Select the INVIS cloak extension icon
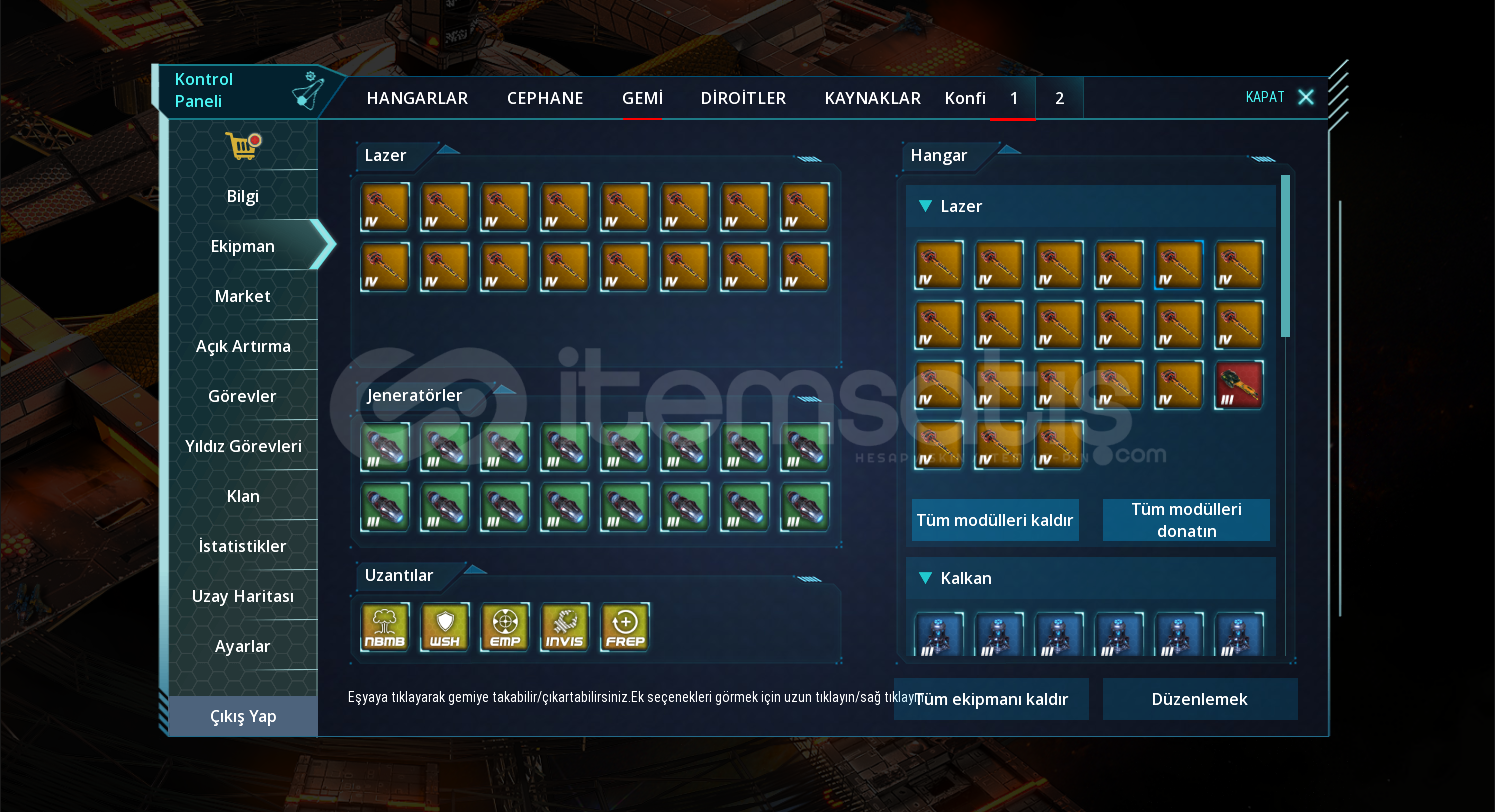The width and height of the screenshot is (1495, 812). point(565,627)
